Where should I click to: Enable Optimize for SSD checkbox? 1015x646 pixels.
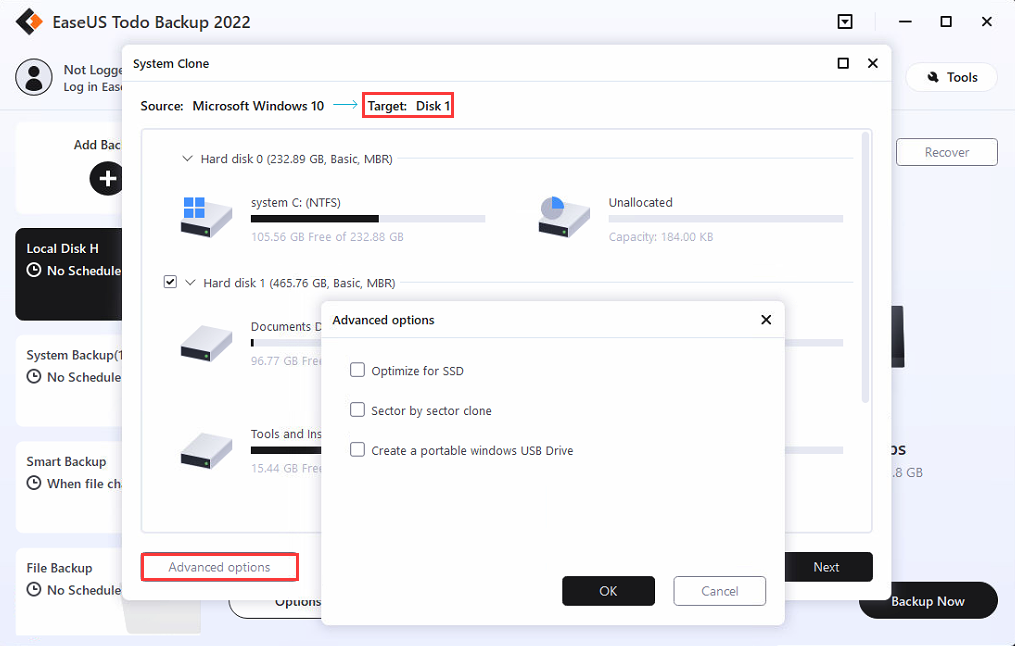click(357, 370)
